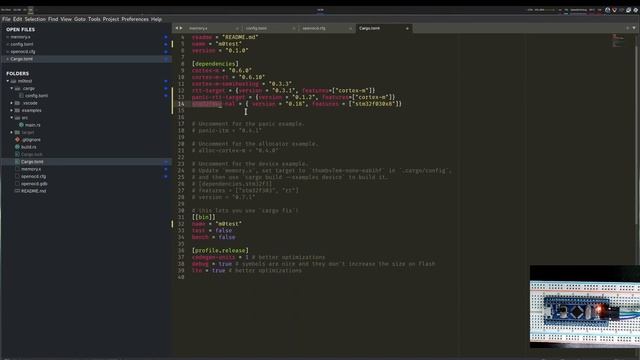
Task: Open Cargo.lock in folder tree
Action: click(x=31, y=155)
